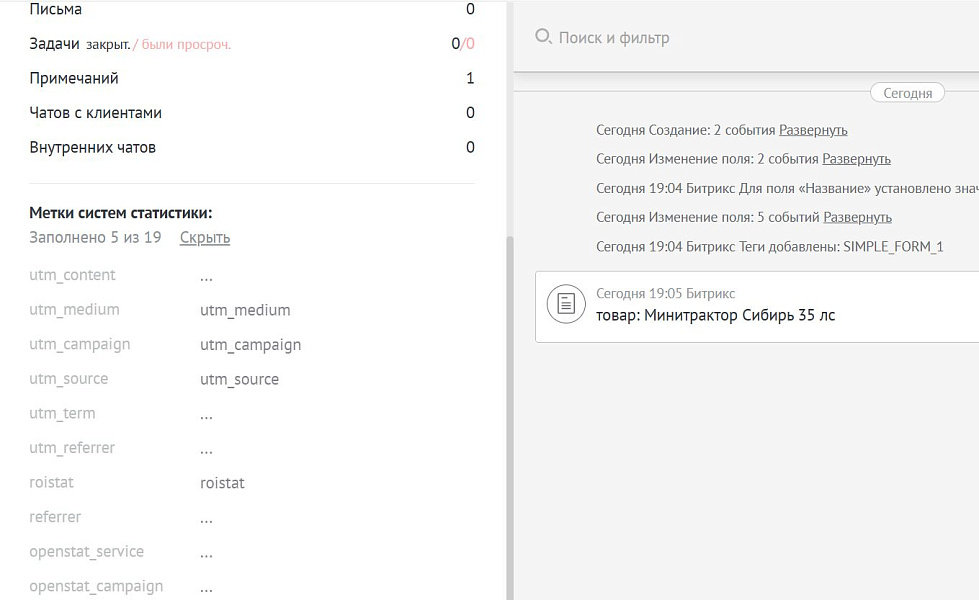
Task: Click the empty utm_content value placeholder
Action: point(206,276)
